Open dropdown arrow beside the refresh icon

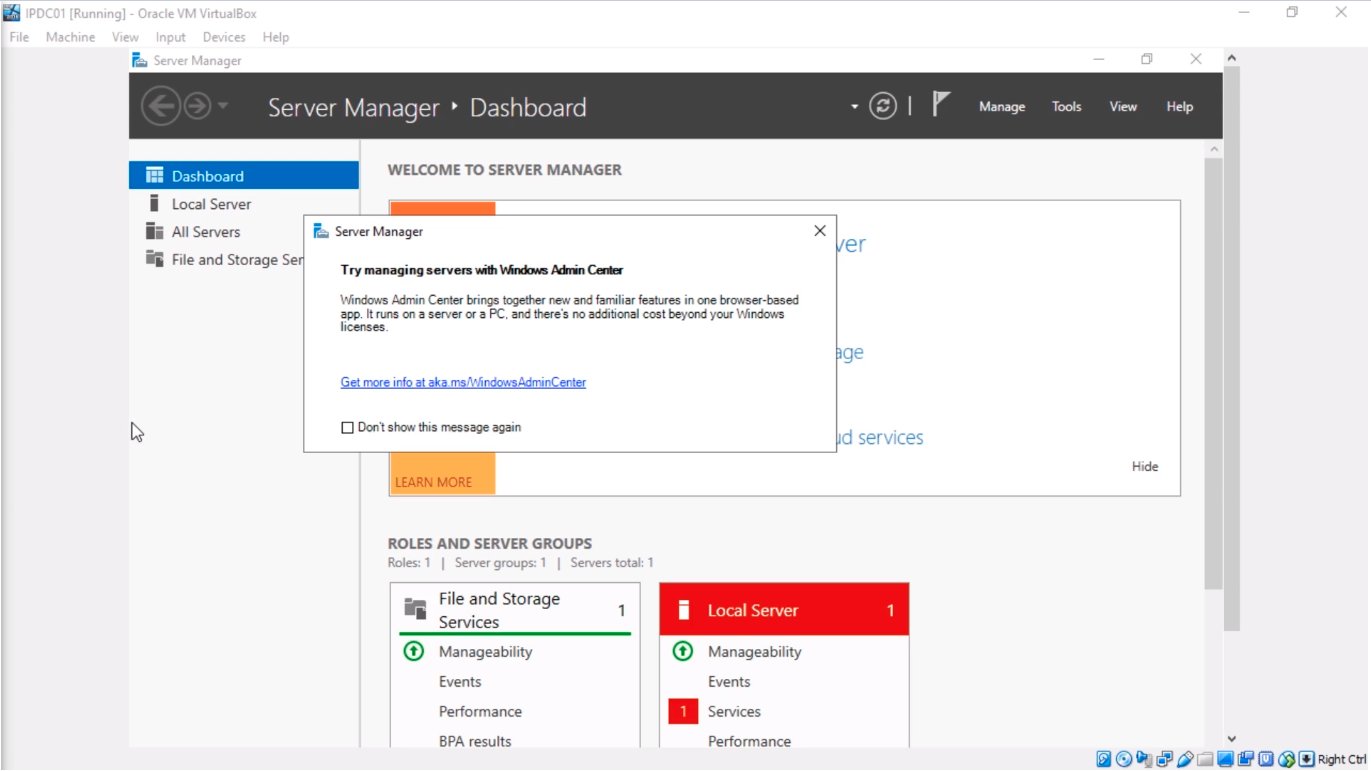pyautogui.click(x=854, y=107)
